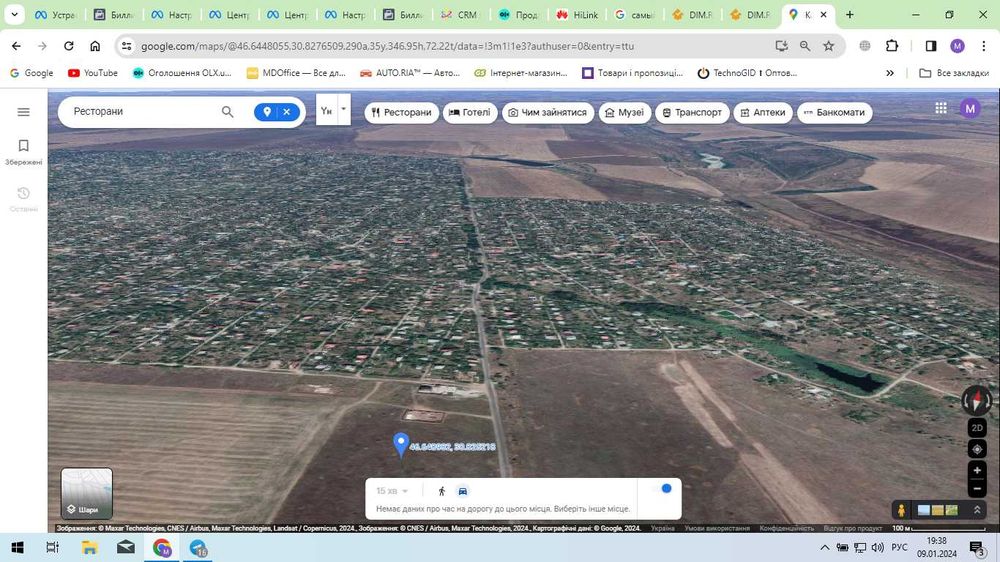This screenshot has height=562, width=1000.
Task: Open the browser home page
Action: [x=95, y=46]
